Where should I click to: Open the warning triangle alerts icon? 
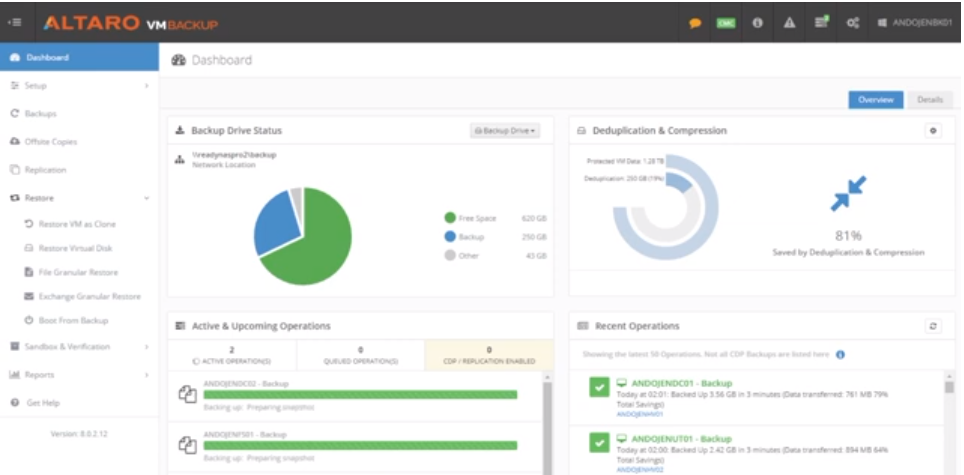tap(789, 24)
